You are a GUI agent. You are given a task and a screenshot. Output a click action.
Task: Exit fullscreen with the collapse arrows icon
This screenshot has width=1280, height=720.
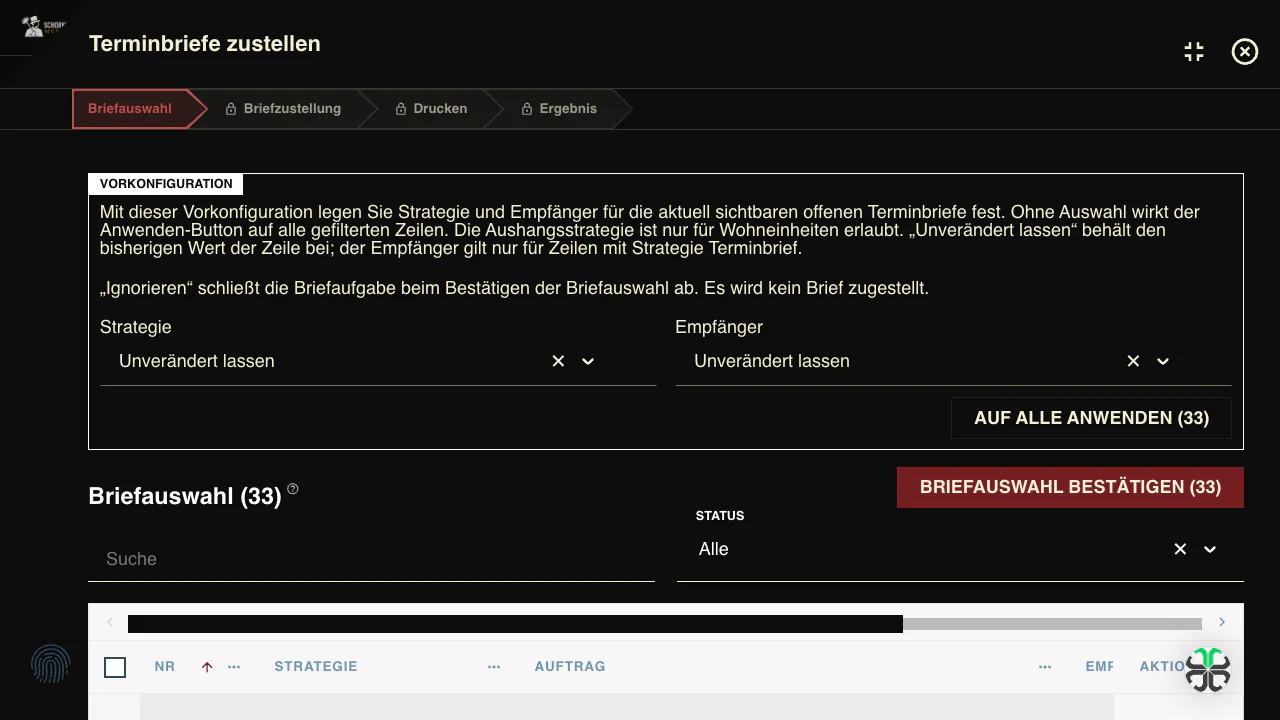[x=1194, y=52]
